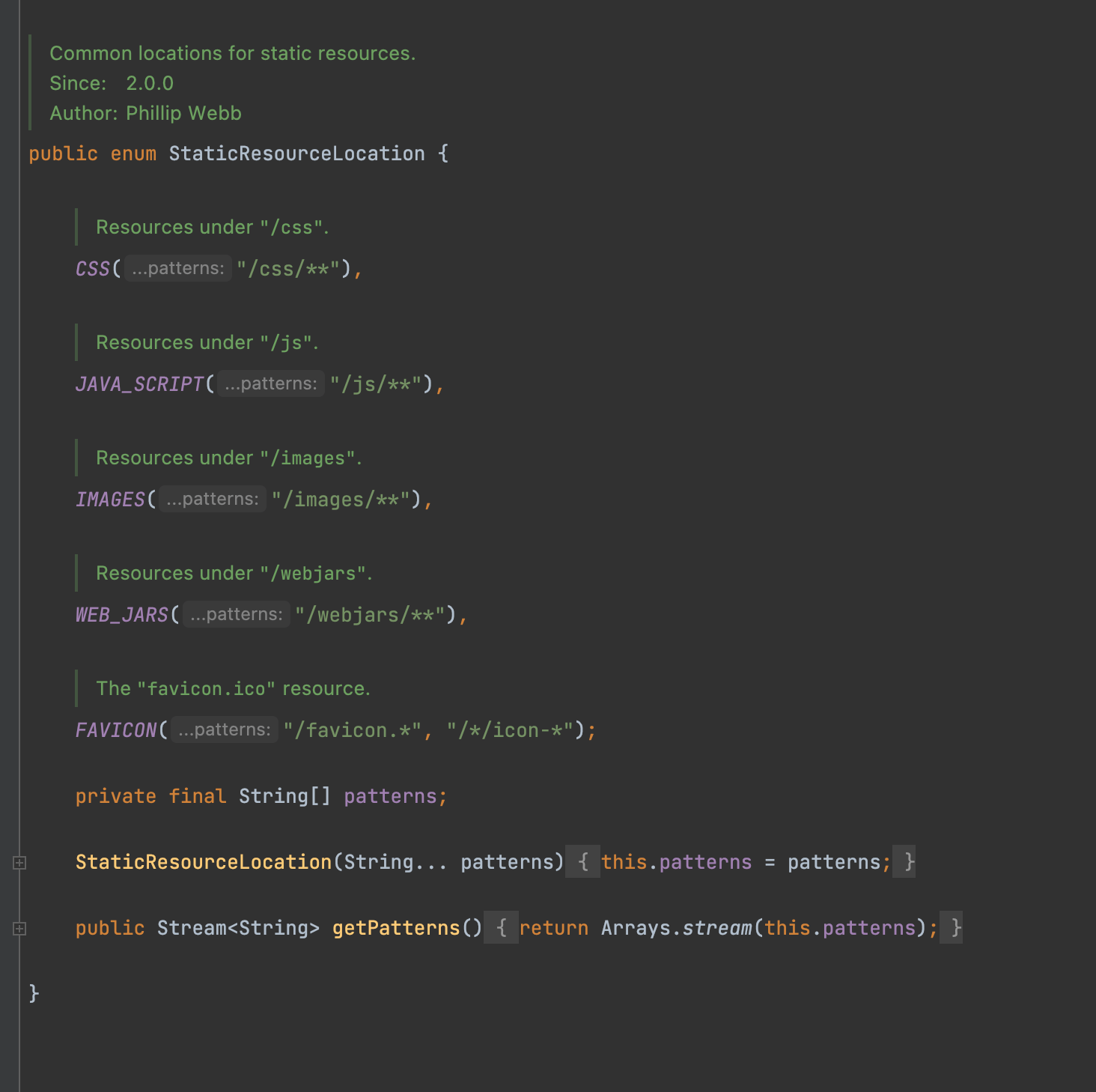Click the patterns hint next to CSS
The height and width of the screenshot is (1092, 1096).
click(178, 268)
